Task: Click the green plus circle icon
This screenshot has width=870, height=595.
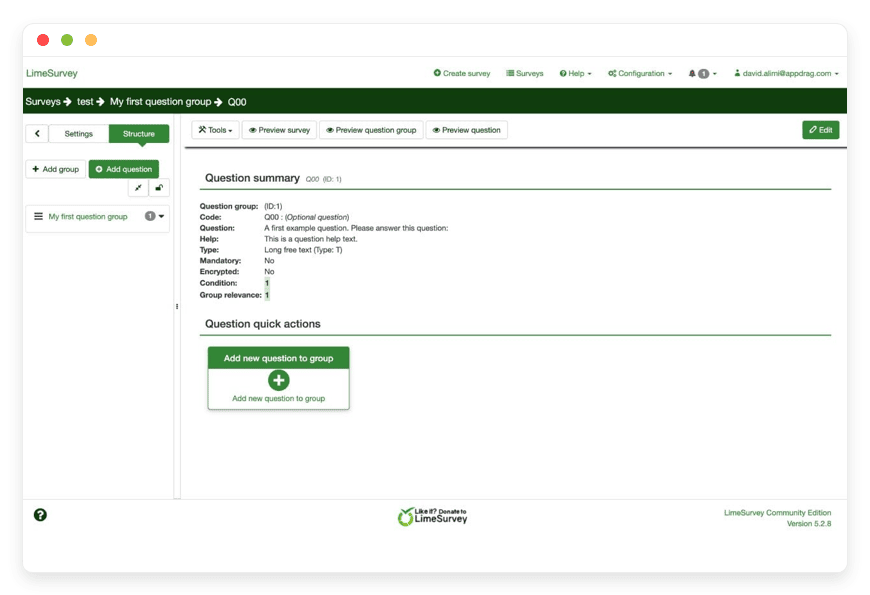Action: click(x=279, y=380)
